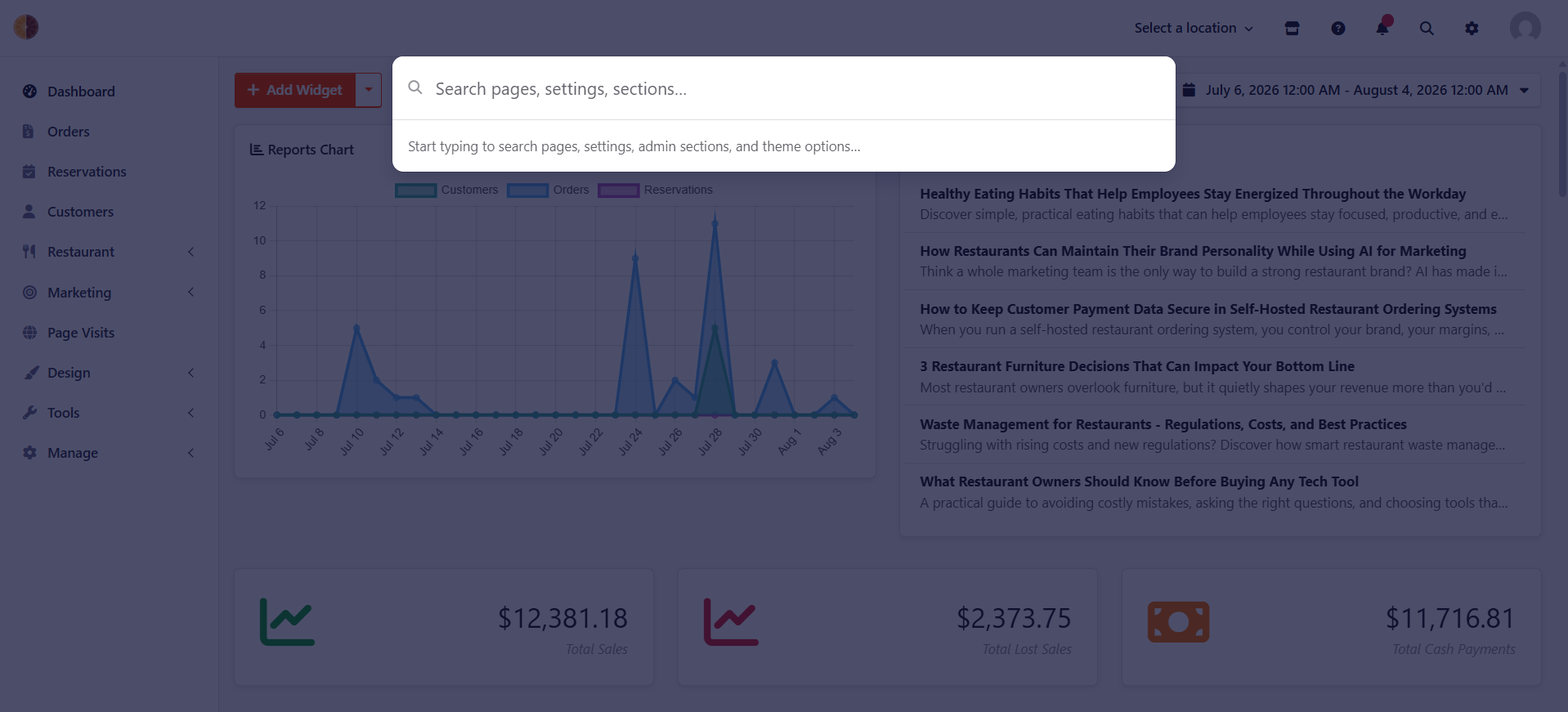The image size is (1568, 712).
Task: Click the calendar icon in date range picker
Action: click(x=1189, y=90)
